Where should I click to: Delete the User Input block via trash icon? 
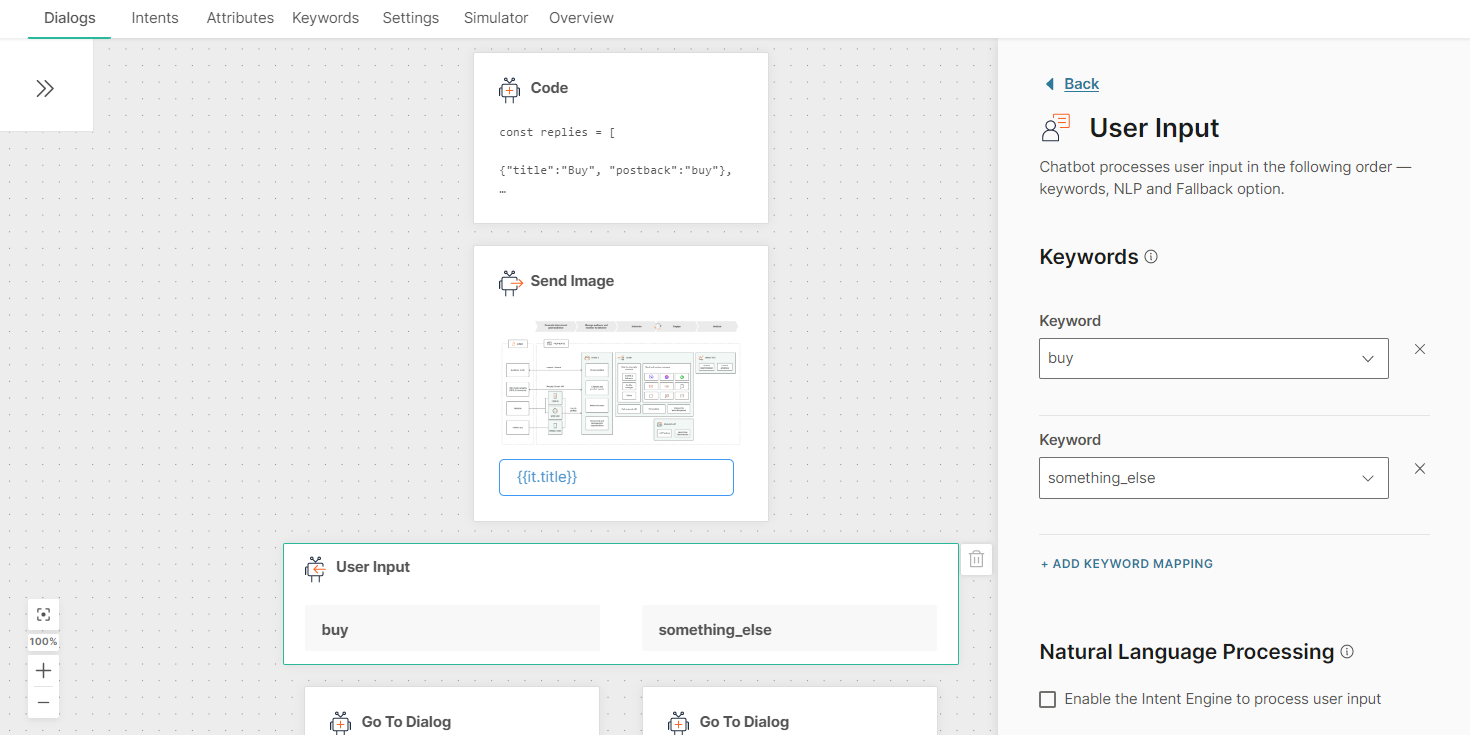tap(977, 560)
